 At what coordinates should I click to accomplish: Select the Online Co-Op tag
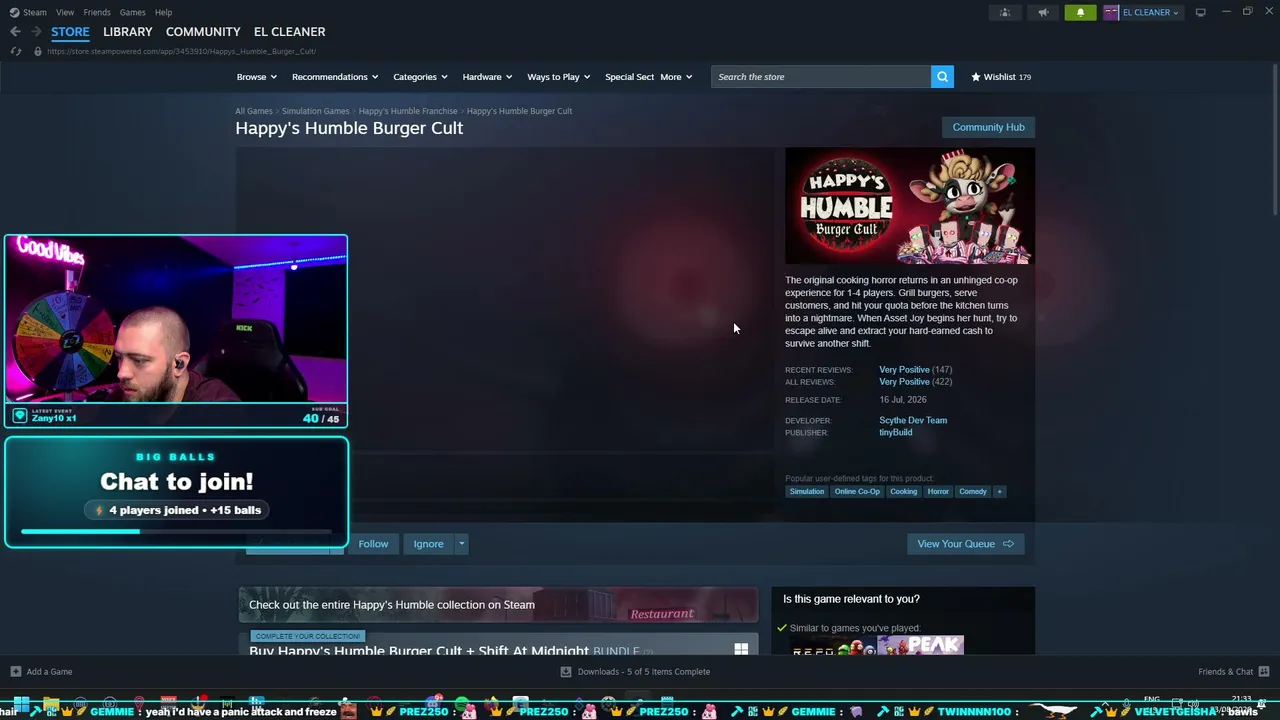click(x=857, y=492)
